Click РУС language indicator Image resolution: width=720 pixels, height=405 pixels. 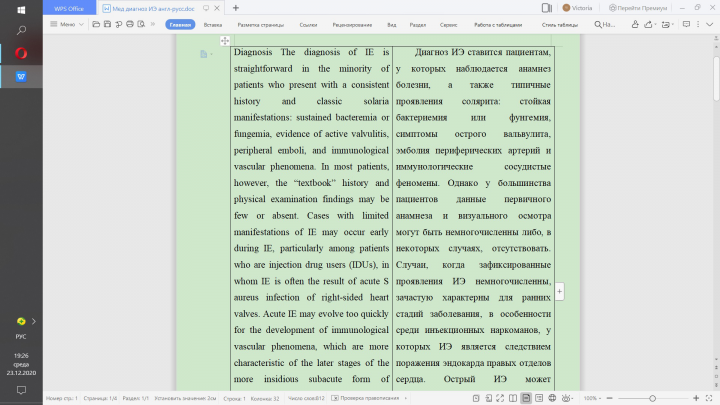(21, 337)
